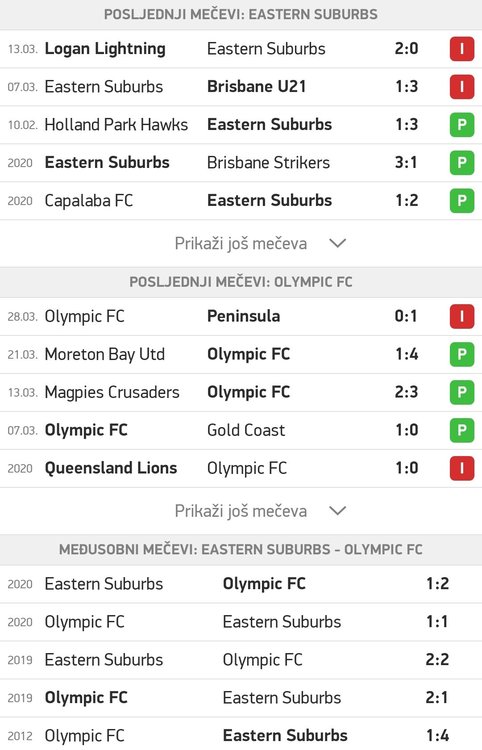Select Međusobni mečevi section header
The height and width of the screenshot is (750, 482).
point(241,549)
